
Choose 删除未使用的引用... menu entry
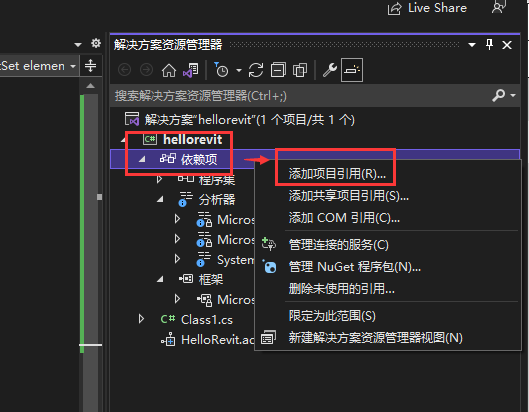tap(341, 289)
